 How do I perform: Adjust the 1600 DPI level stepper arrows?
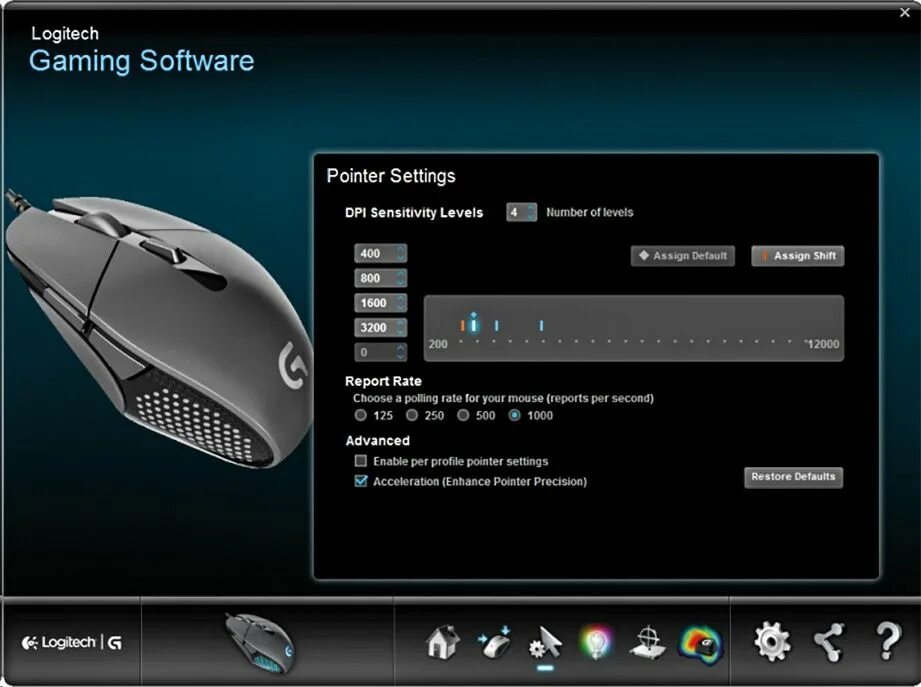pyautogui.click(x=401, y=302)
